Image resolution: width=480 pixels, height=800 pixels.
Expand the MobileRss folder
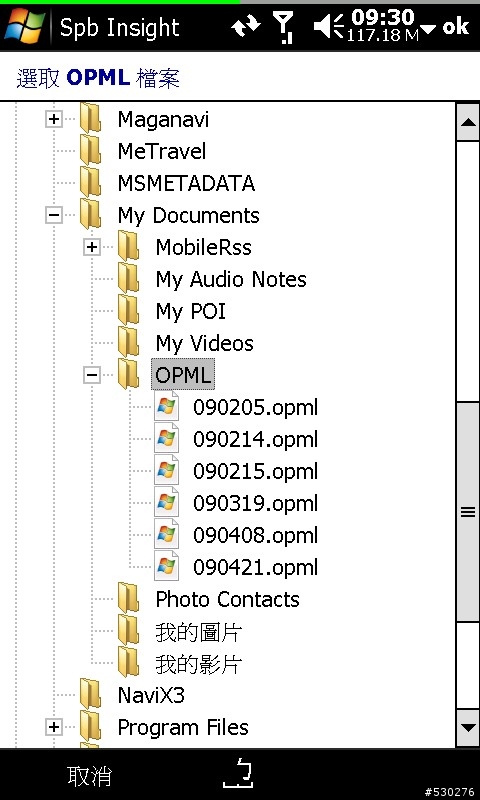(x=91, y=247)
